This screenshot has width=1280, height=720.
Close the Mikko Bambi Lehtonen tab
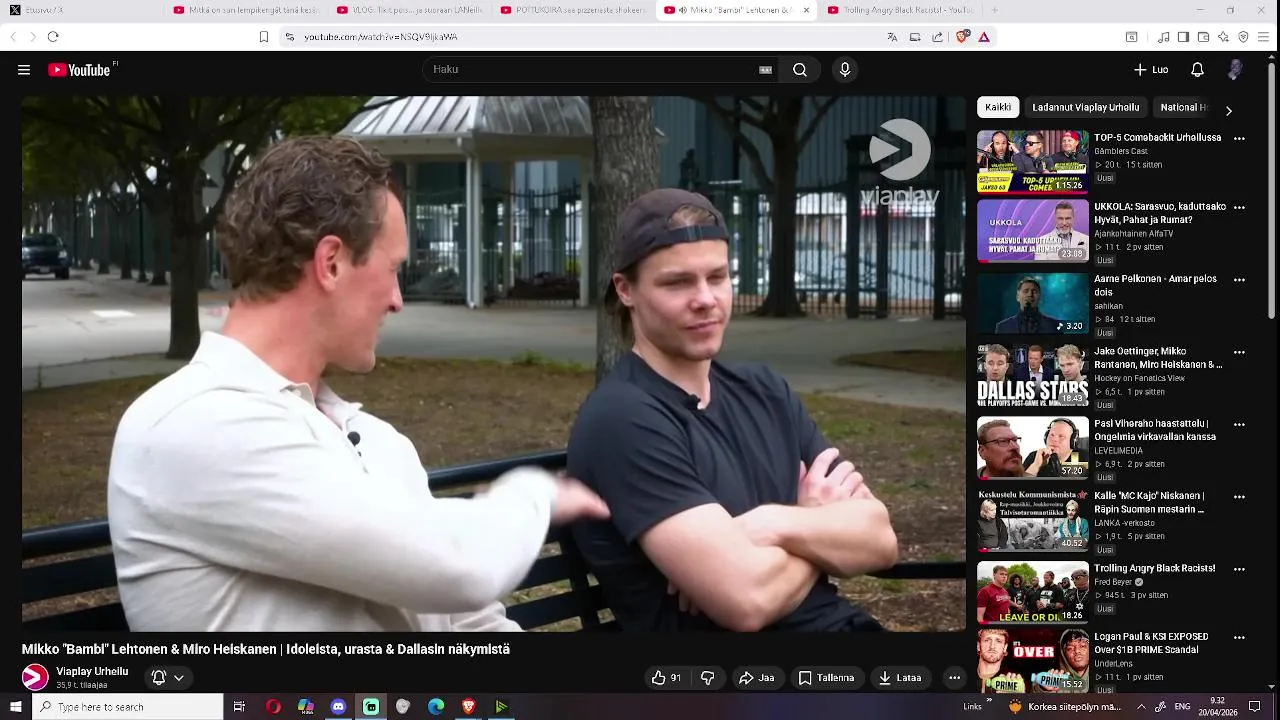click(806, 10)
